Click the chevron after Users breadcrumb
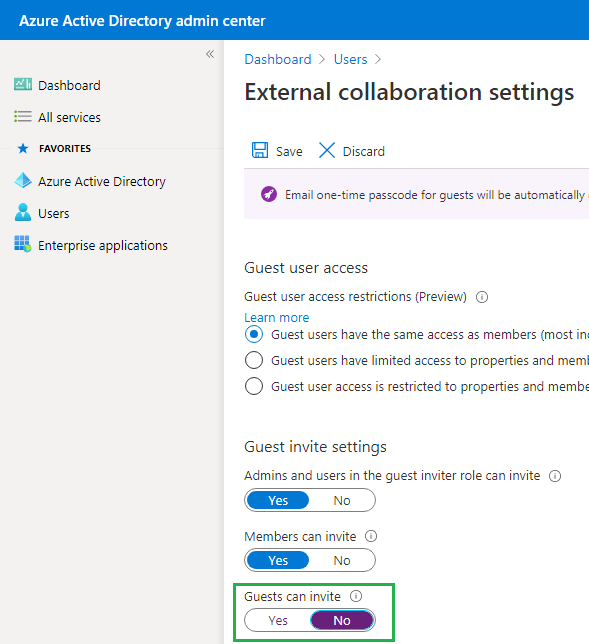Viewport: 589px width, 644px height. coord(378,60)
